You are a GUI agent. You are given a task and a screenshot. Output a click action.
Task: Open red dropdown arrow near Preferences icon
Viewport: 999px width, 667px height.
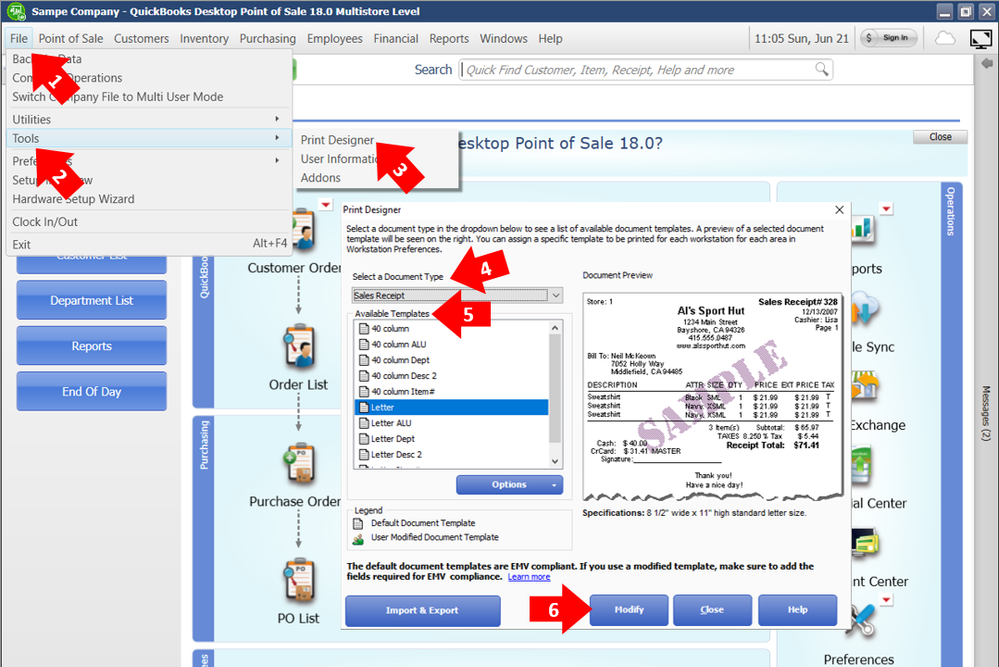click(886, 600)
